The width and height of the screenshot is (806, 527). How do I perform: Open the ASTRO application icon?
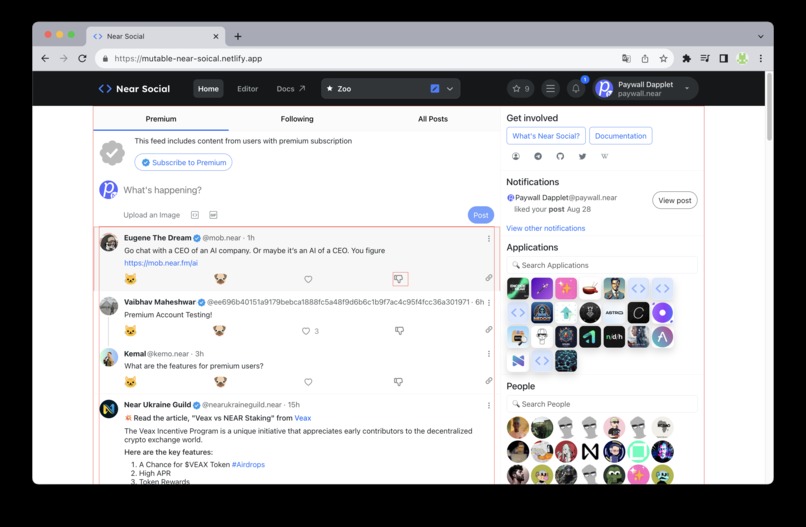click(614, 313)
